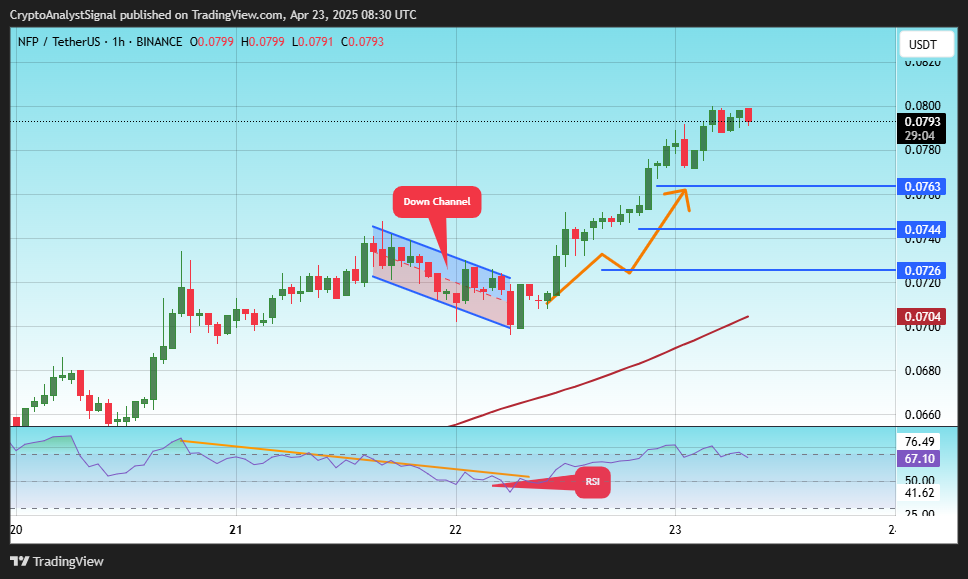The width and height of the screenshot is (968, 579).
Task: Click the 0.0800 price axis label
Action: [922, 106]
